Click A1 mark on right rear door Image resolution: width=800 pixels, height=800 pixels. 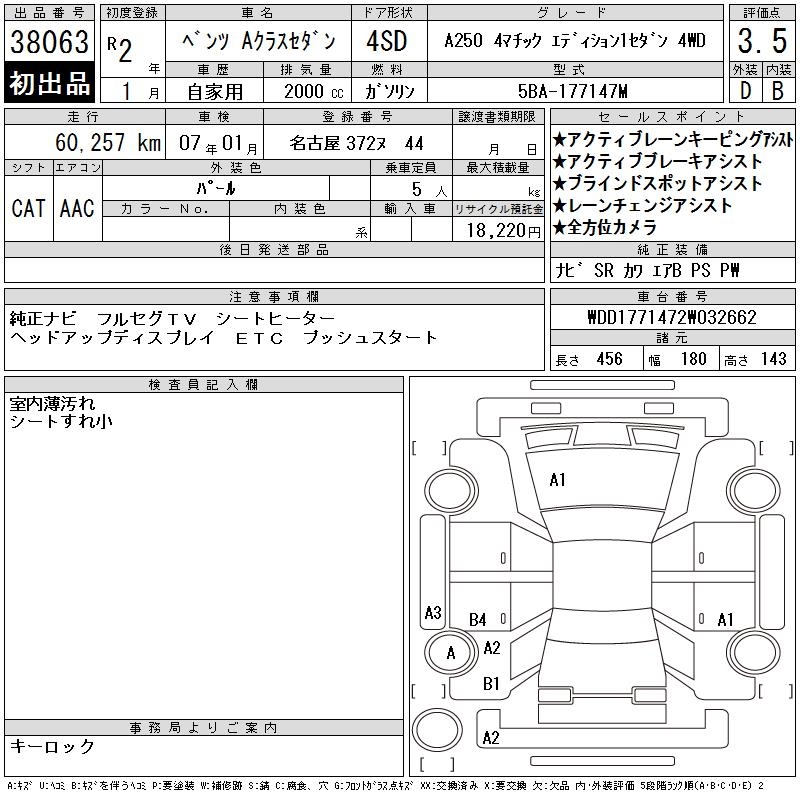point(725,620)
